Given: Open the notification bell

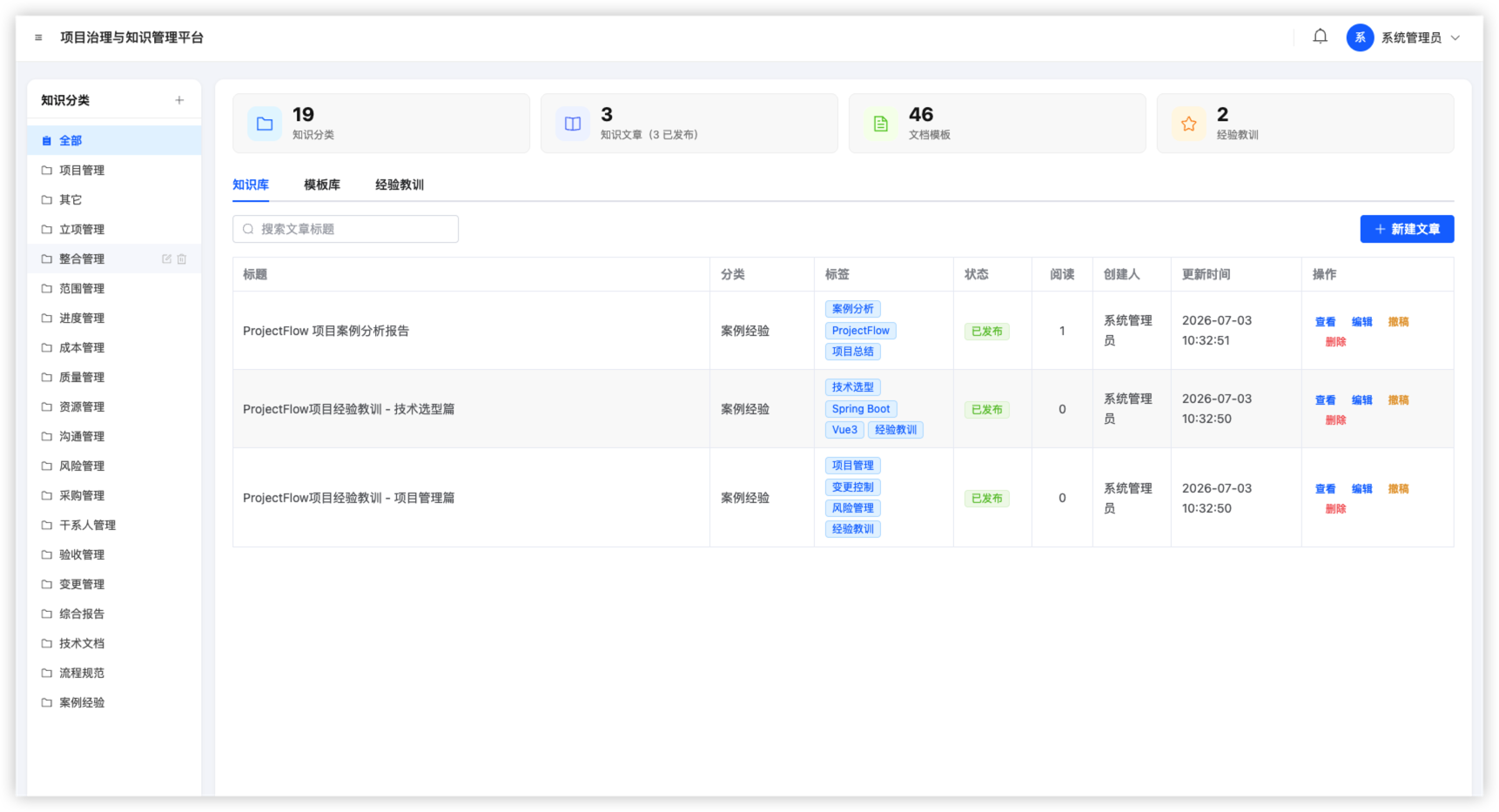Looking at the screenshot, I should [x=1320, y=37].
